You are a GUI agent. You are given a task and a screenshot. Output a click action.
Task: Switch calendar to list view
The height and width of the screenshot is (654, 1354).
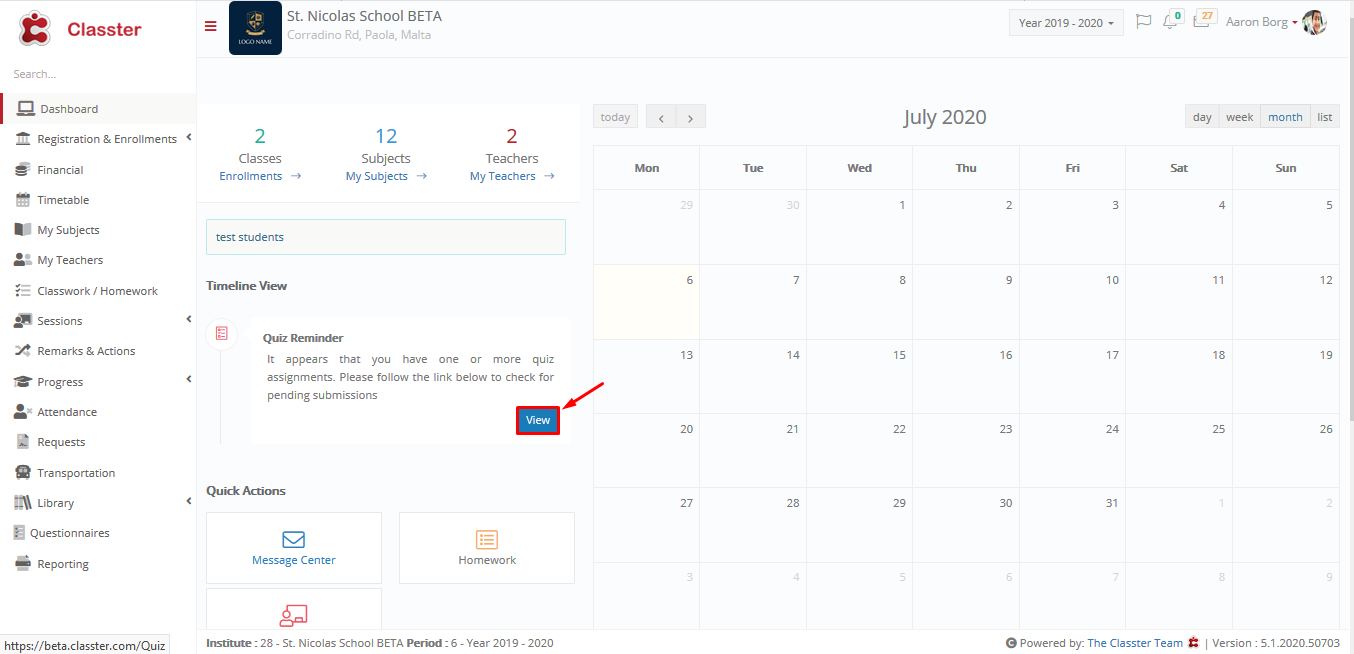pyautogui.click(x=1325, y=117)
